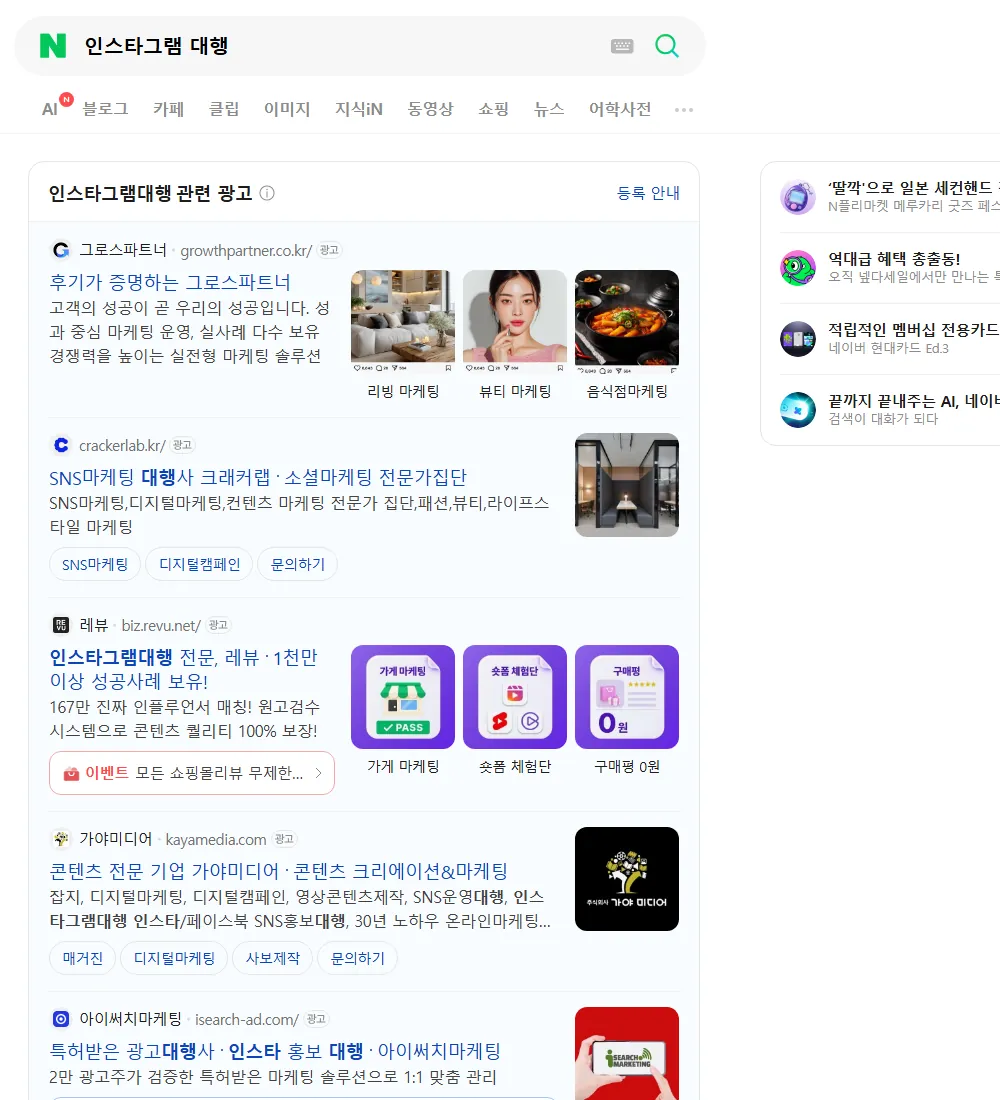Open the 음식점마케팅 food thumbnail
The height and width of the screenshot is (1100, 1000).
[627, 322]
